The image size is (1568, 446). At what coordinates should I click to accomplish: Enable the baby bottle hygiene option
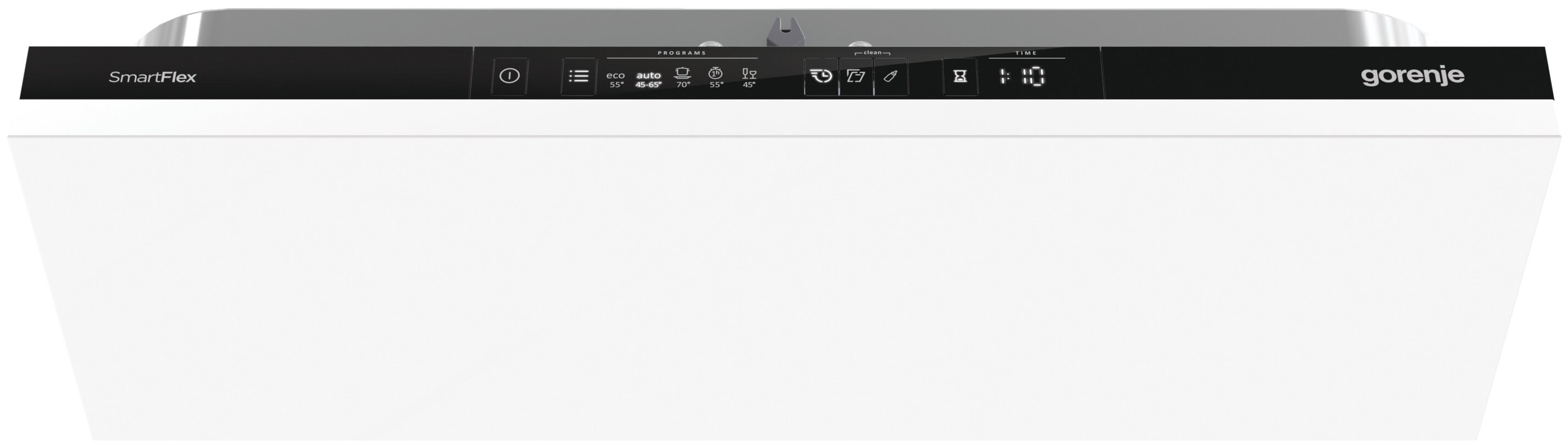[891, 76]
